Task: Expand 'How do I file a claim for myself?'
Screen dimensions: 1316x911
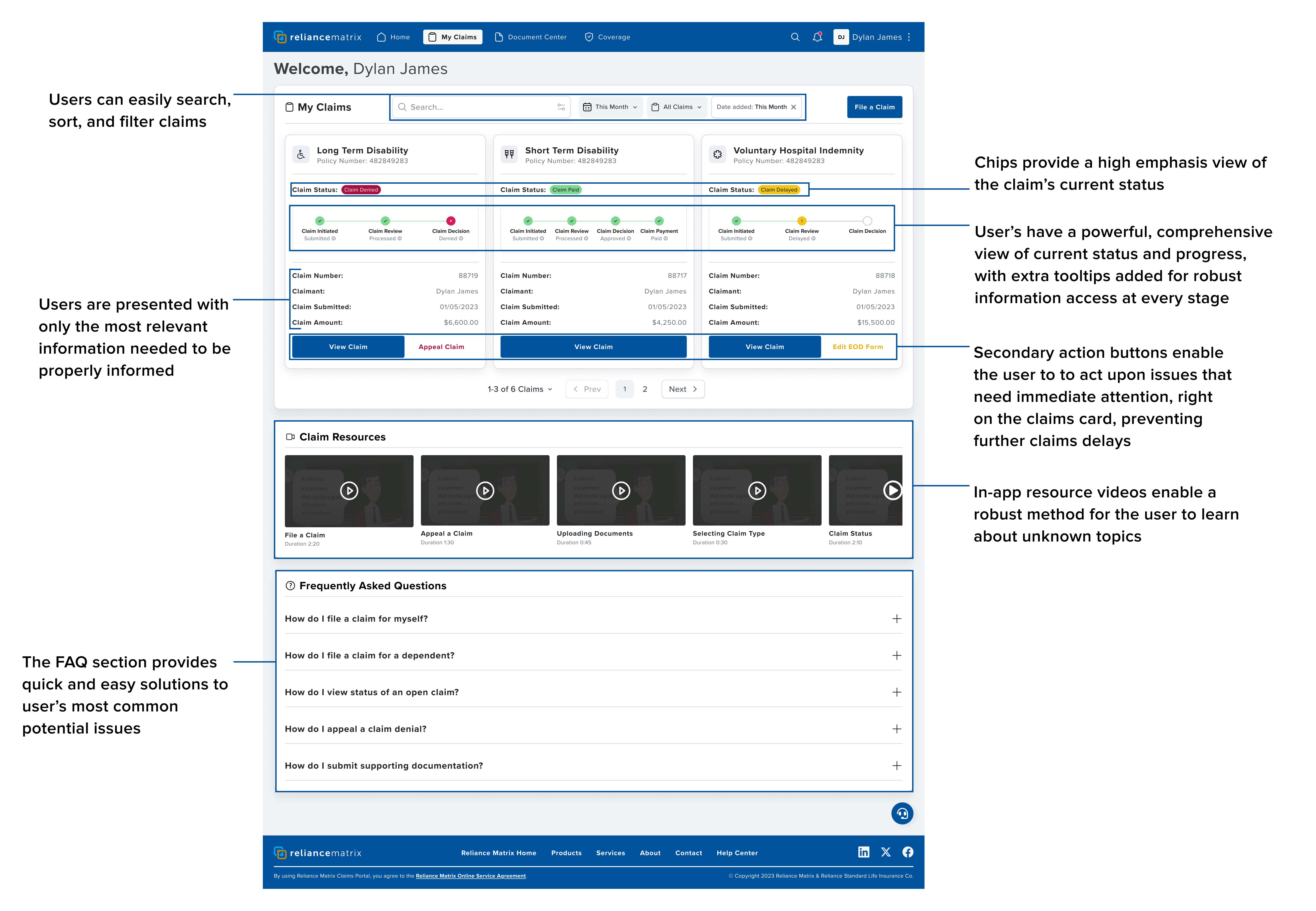Action: tap(896, 619)
